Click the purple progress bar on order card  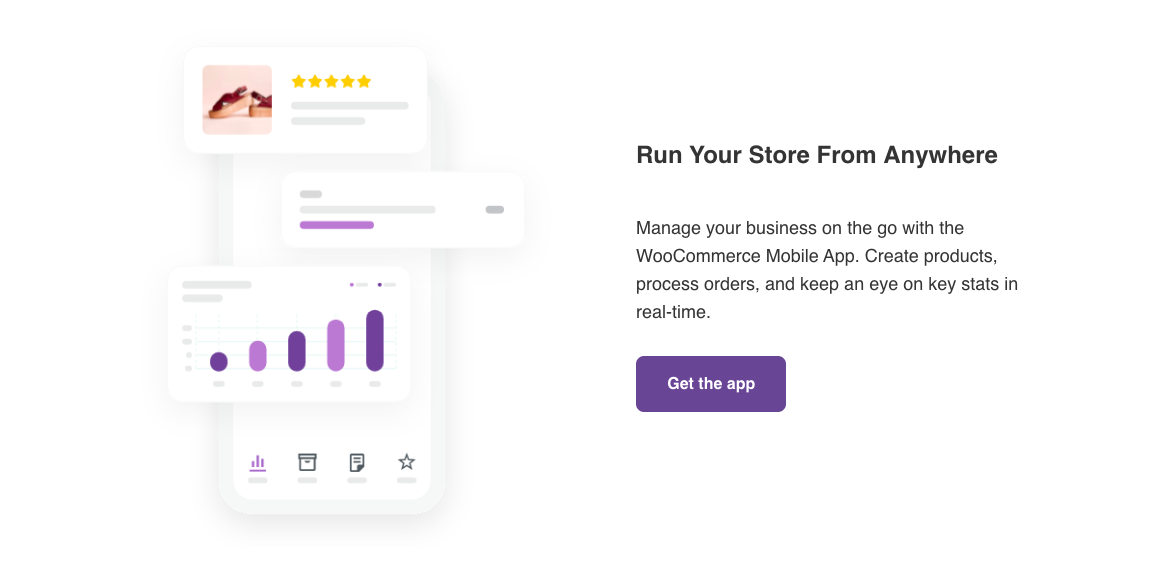pyautogui.click(x=336, y=225)
